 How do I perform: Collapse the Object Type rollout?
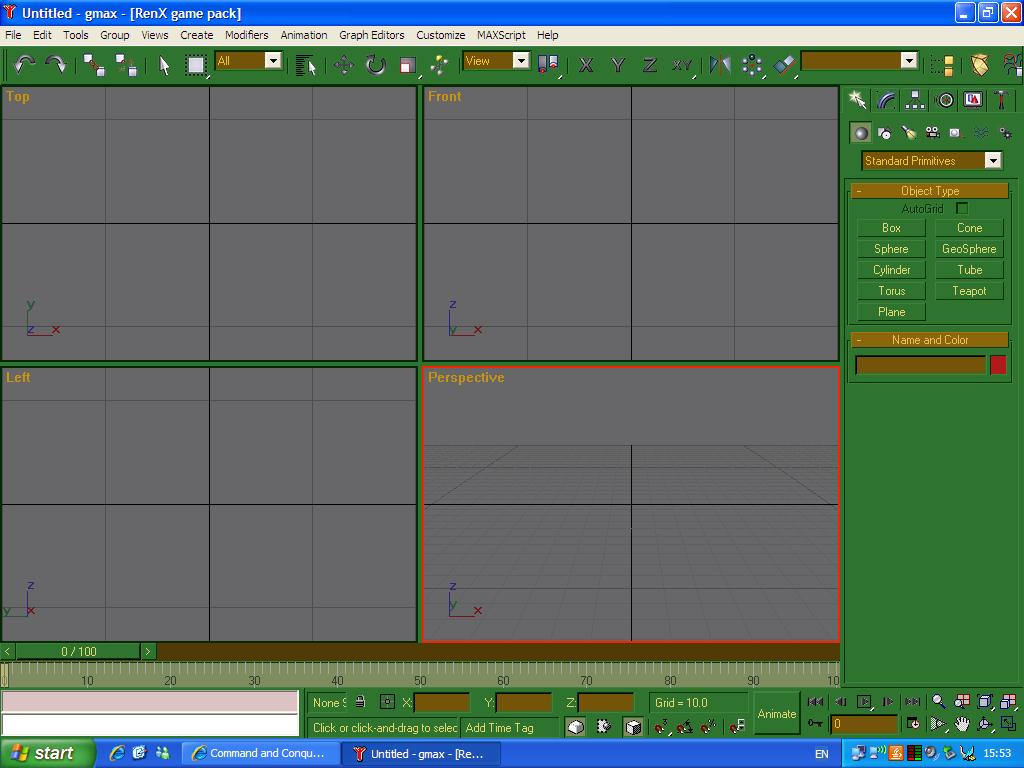(x=859, y=191)
